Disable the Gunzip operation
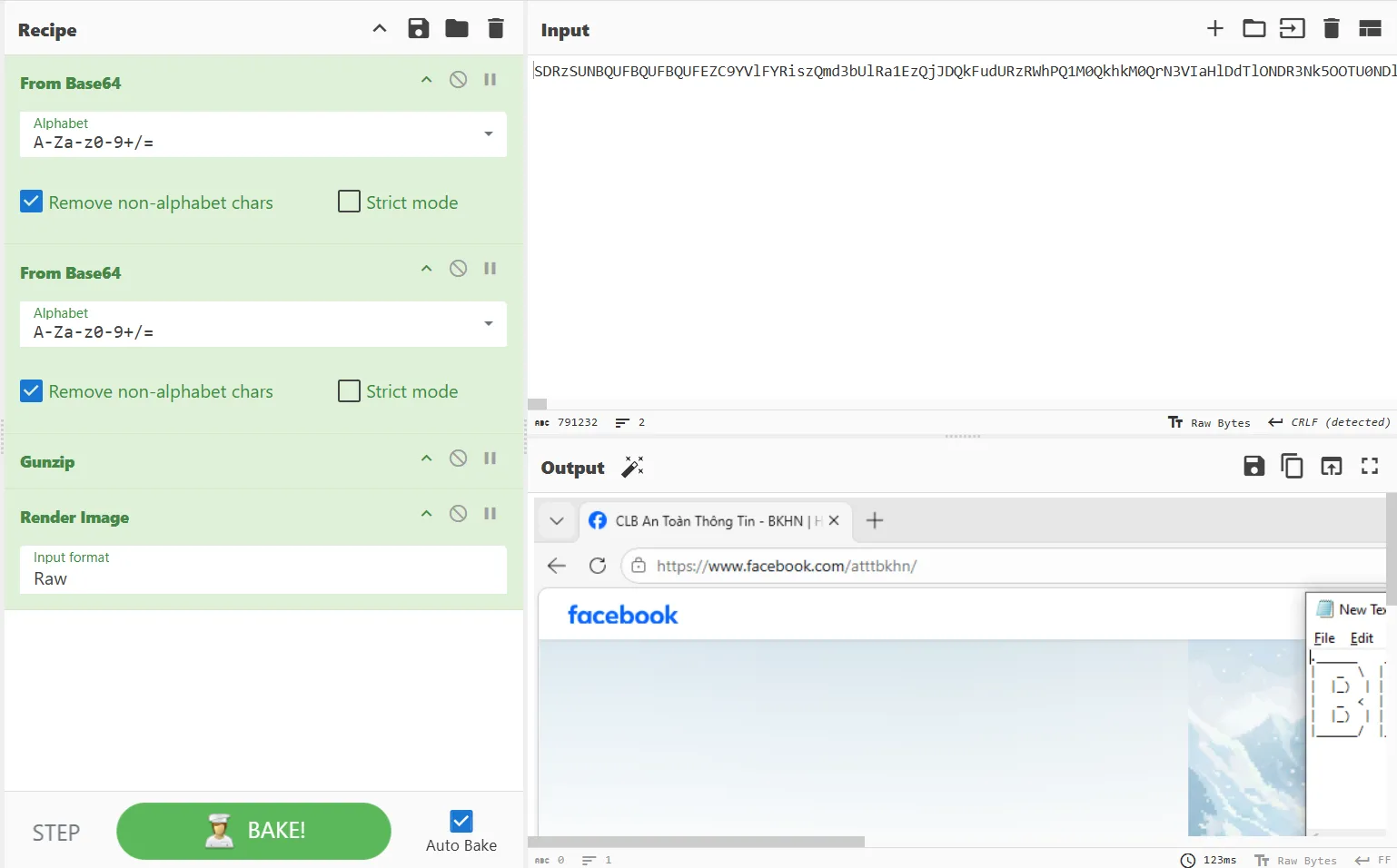Viewport: 1397px width, 868px height. [x=459, y=459]
